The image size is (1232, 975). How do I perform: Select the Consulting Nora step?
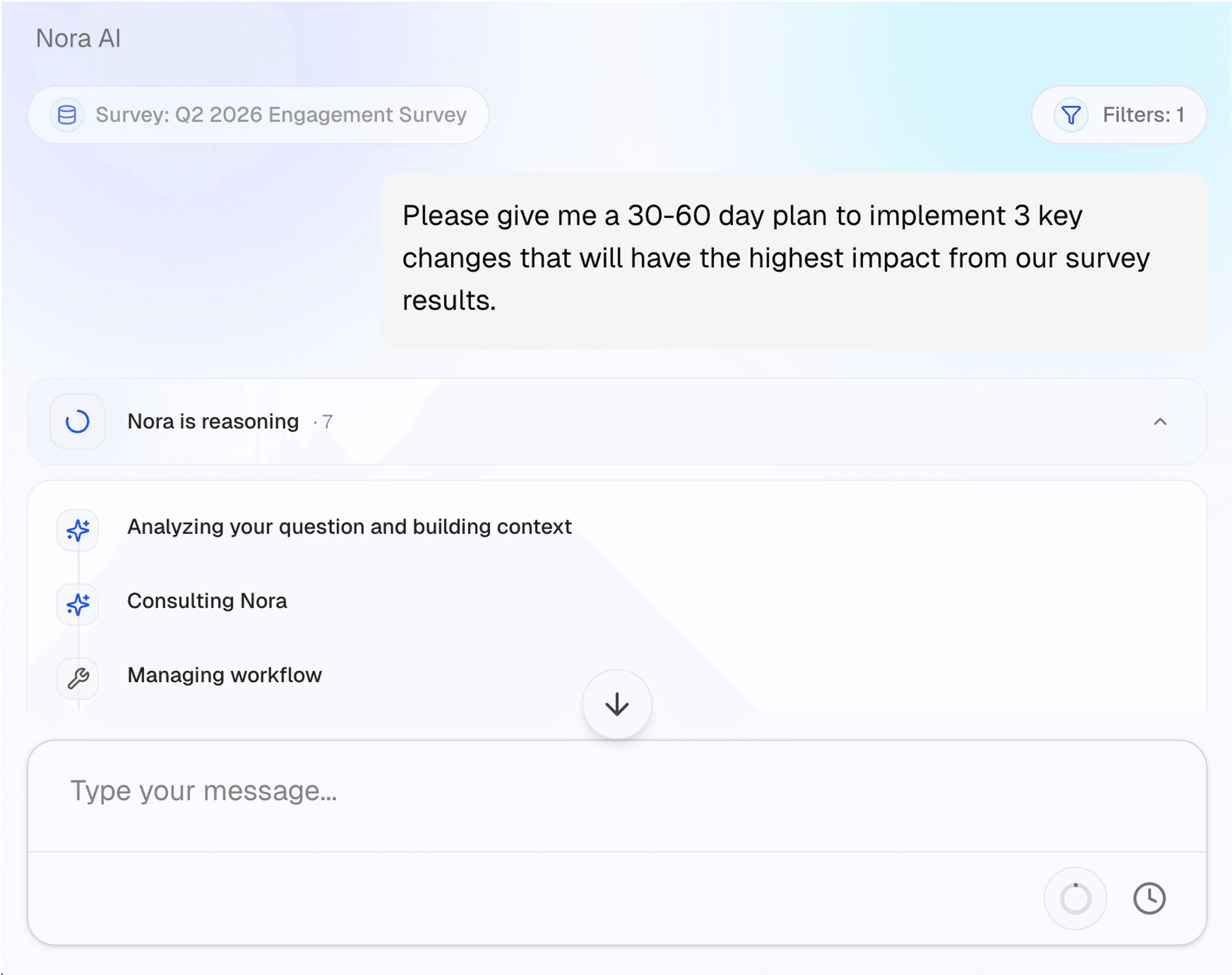coord(207,601)
